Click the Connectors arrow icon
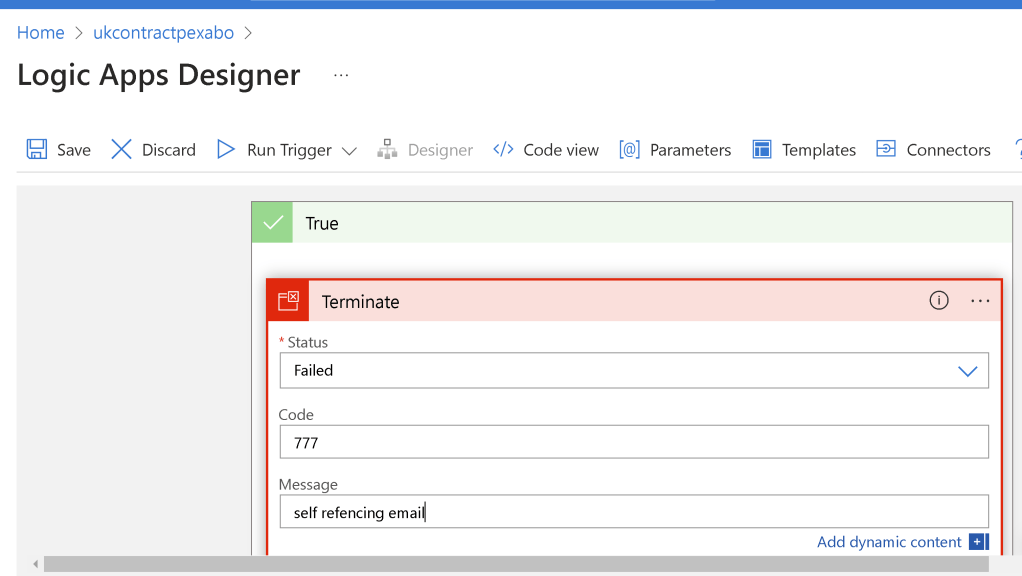Screen dimensions: 1022x576 coord(886,149)
